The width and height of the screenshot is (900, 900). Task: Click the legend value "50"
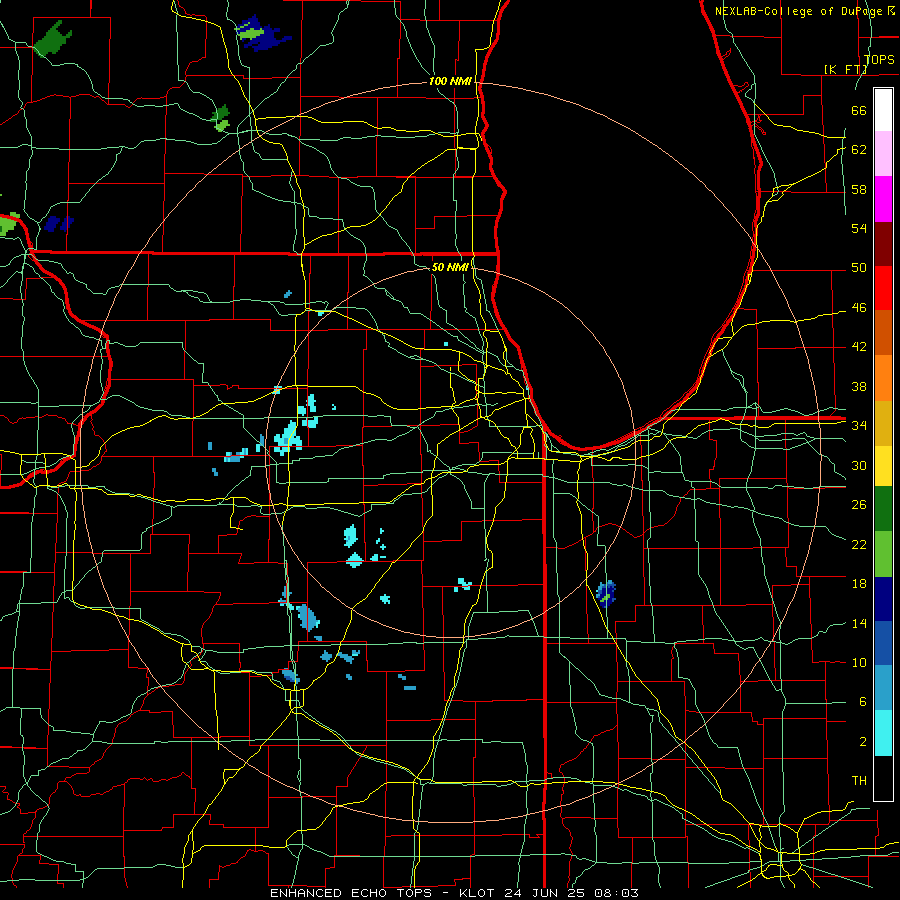pos(859,268)
